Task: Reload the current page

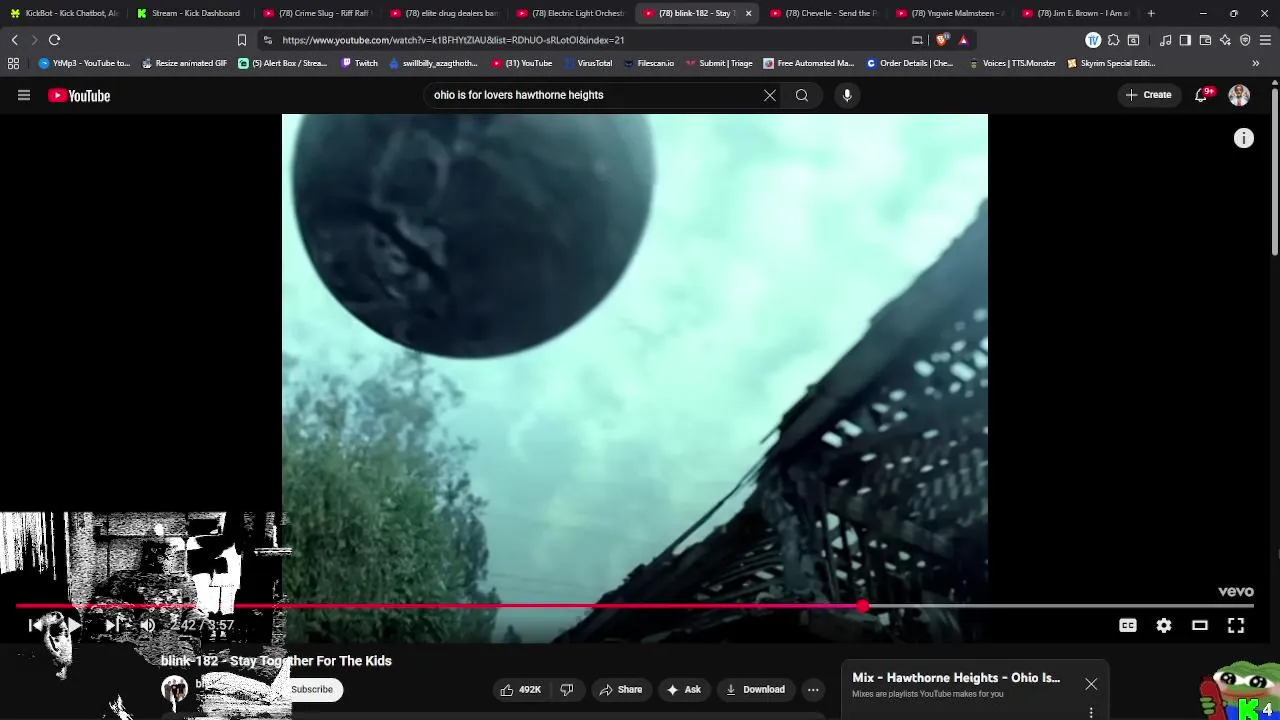Action: pyautogui.click(x=54, y=40)
